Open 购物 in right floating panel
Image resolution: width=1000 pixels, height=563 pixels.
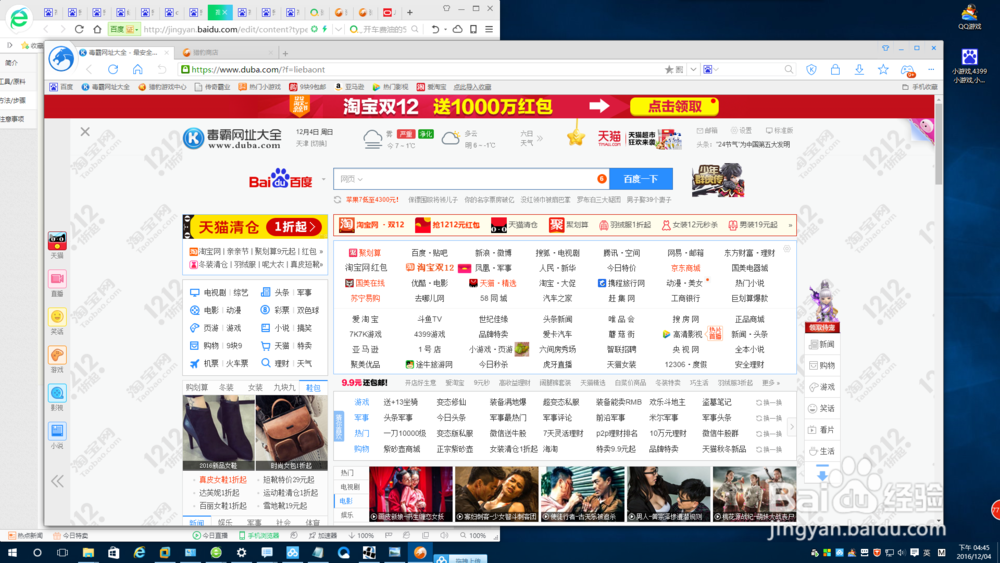822,365
